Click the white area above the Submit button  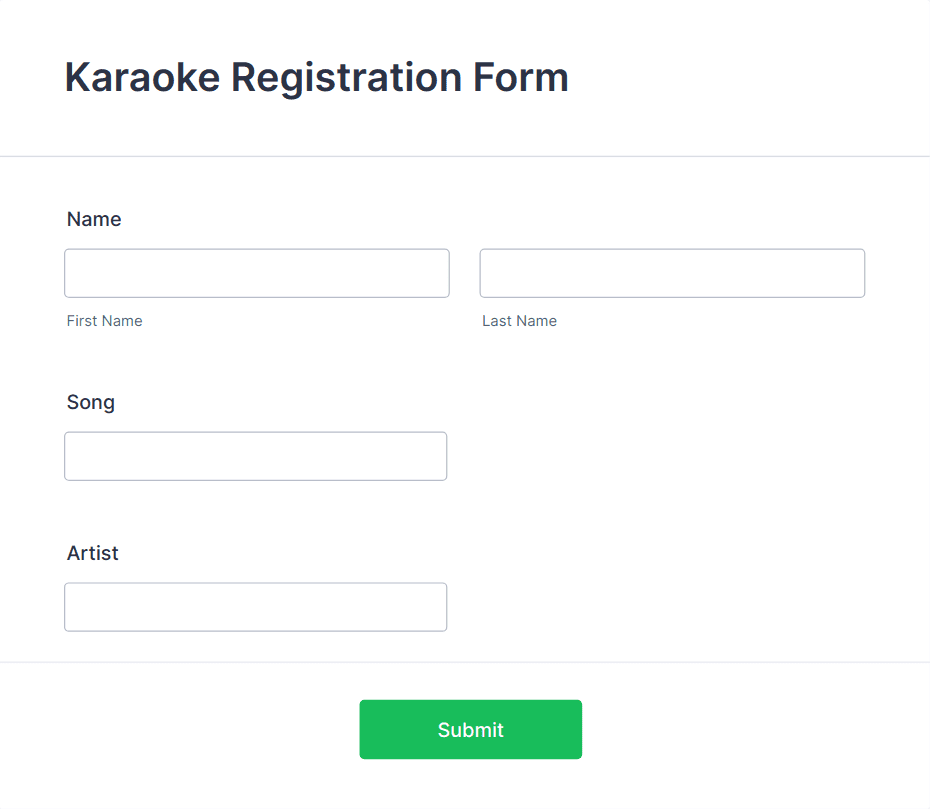tap(470, 682)
